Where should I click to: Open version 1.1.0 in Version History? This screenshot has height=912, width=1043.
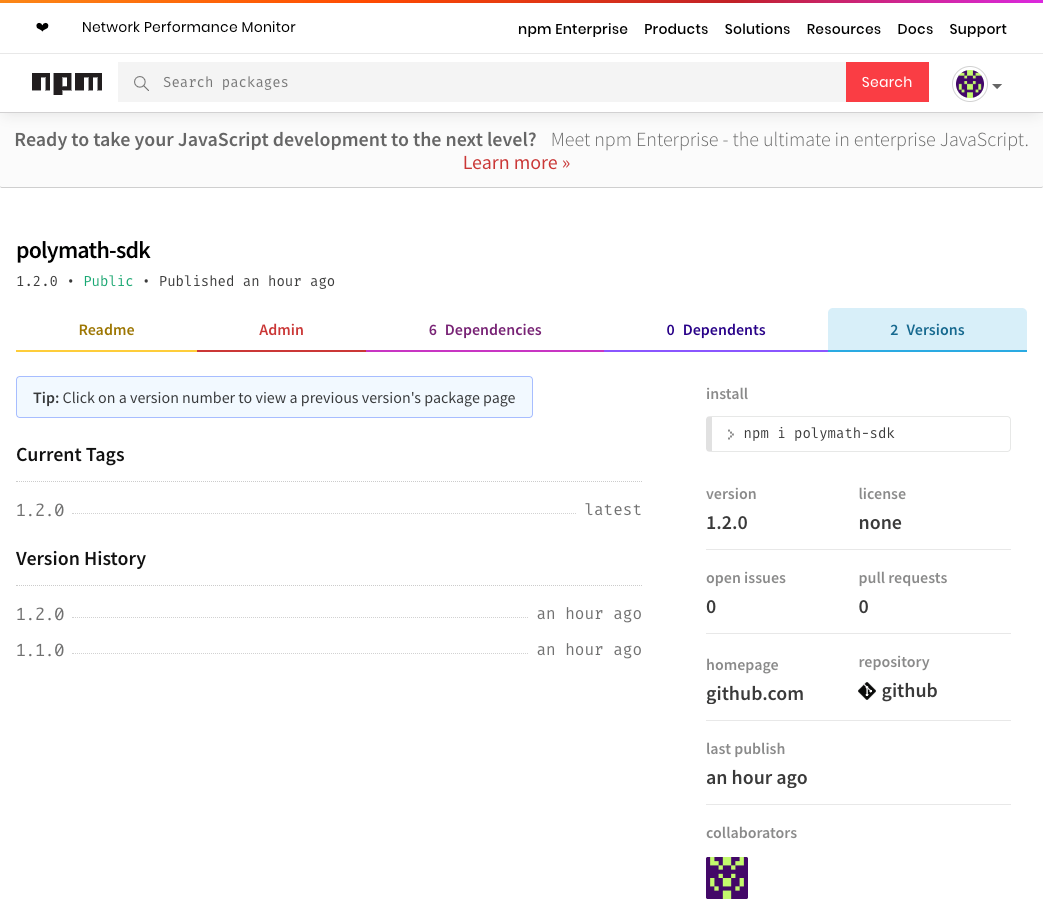[x=40, y=650]
